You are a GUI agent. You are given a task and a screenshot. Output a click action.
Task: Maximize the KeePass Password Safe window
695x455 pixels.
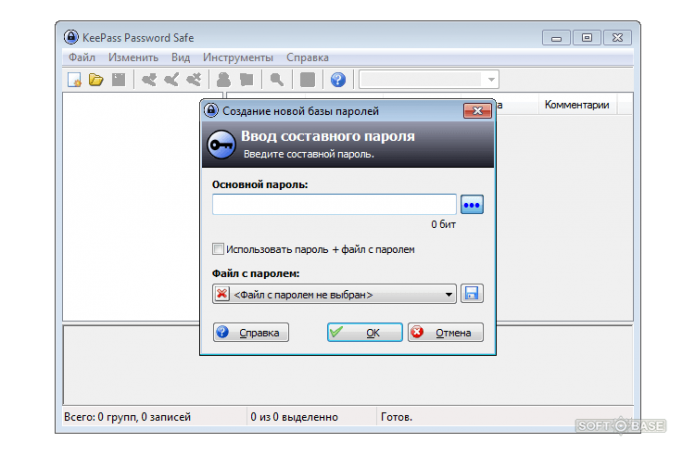pos(587,38)
